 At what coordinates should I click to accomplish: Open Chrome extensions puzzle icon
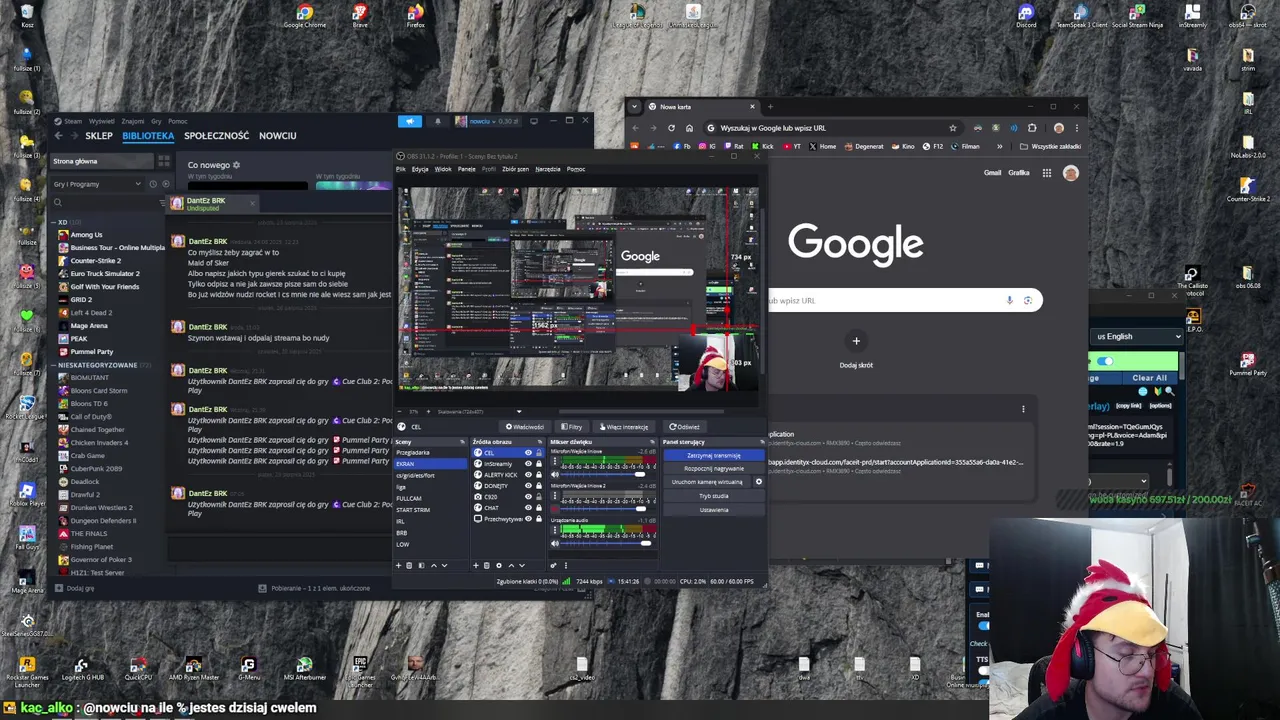(1032, 128)
